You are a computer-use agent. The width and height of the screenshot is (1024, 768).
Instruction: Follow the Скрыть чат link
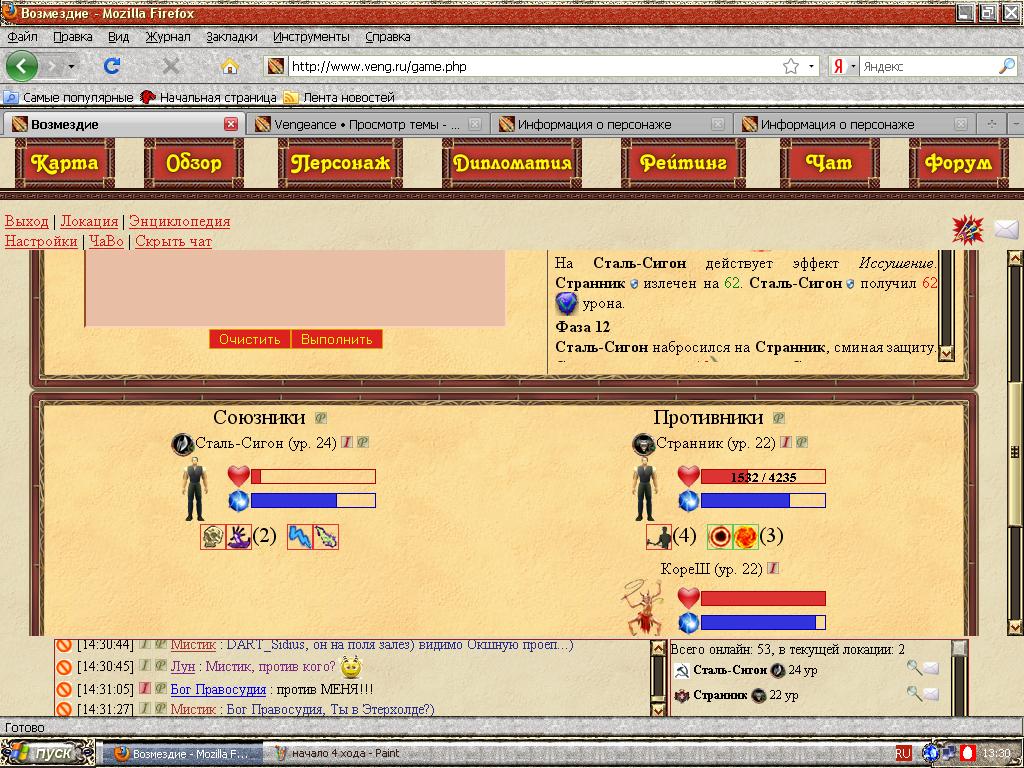click(173, 242)
